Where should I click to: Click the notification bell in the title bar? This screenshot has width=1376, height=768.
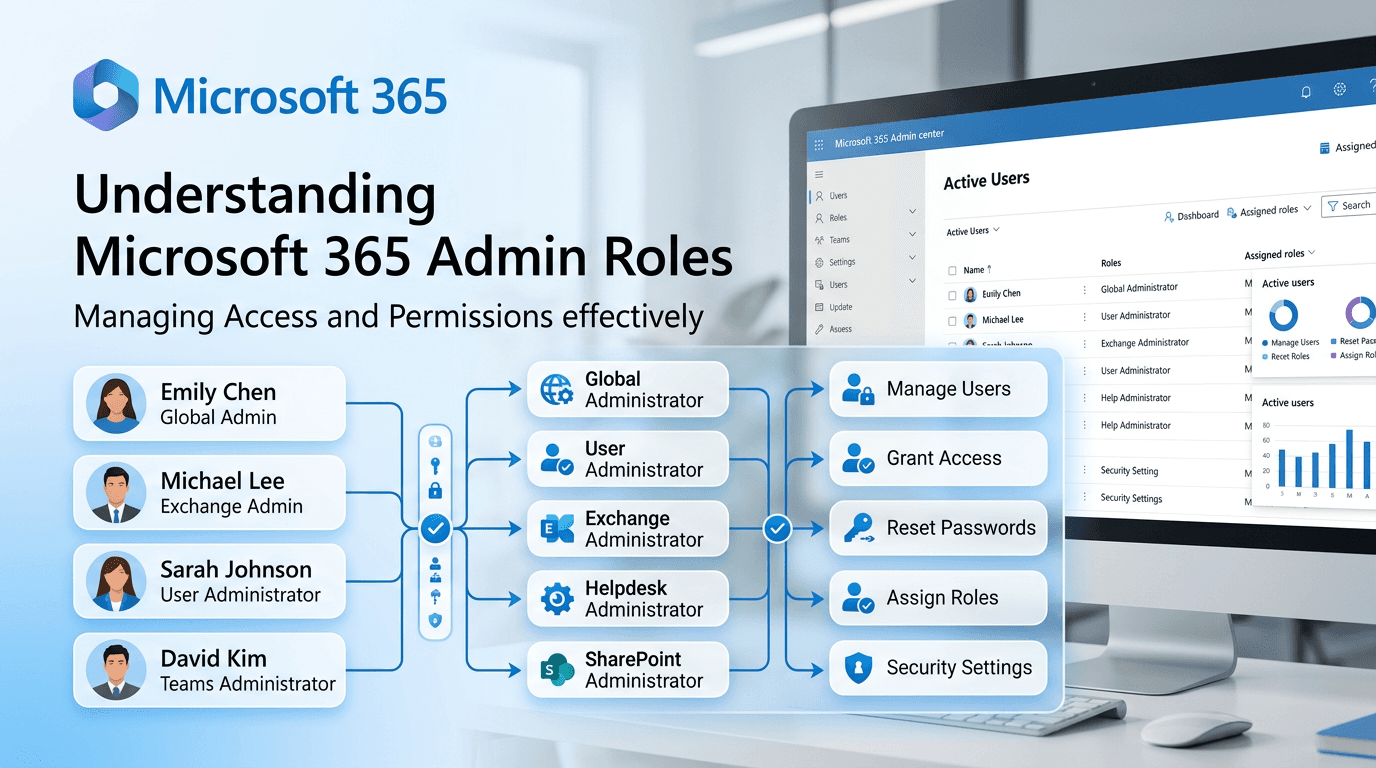point(1305,89)
